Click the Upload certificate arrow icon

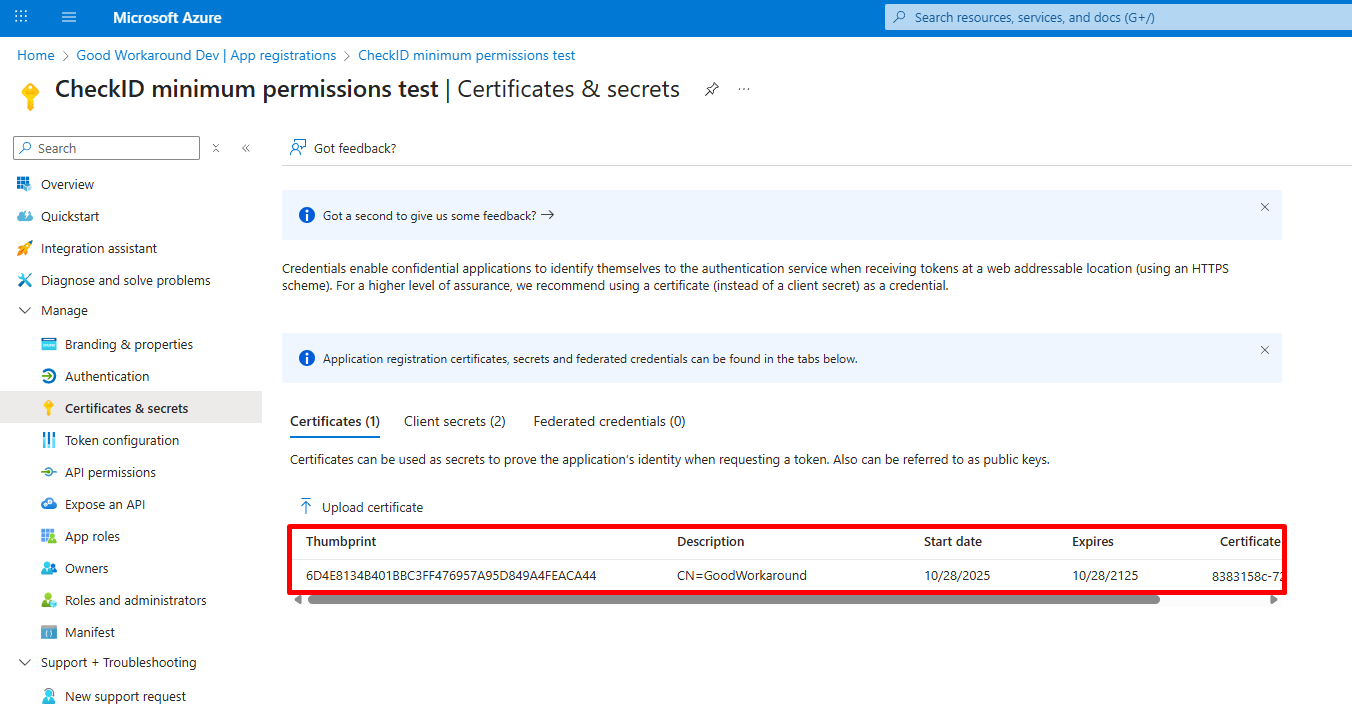click(x=306, y=507)
